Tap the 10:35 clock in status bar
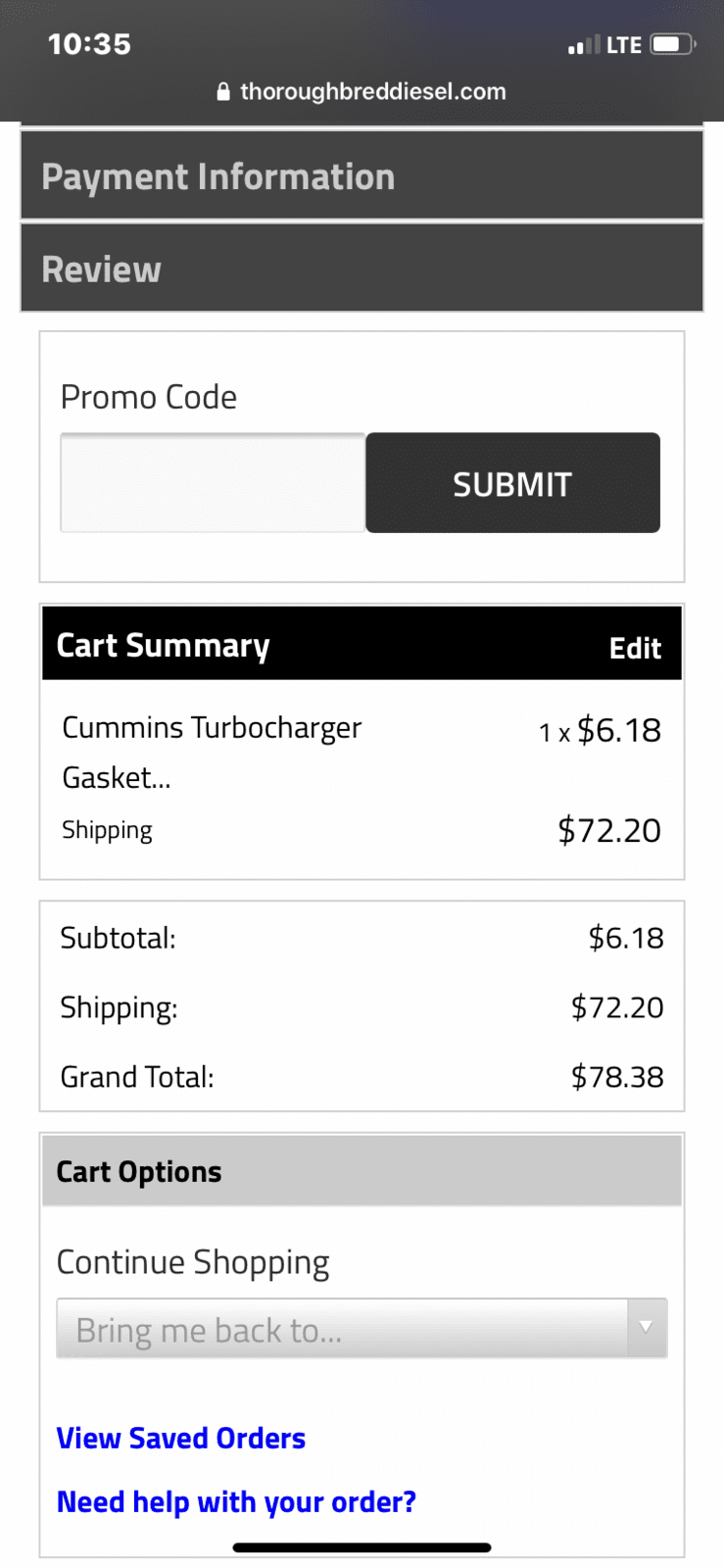 [x=89, y=44]
